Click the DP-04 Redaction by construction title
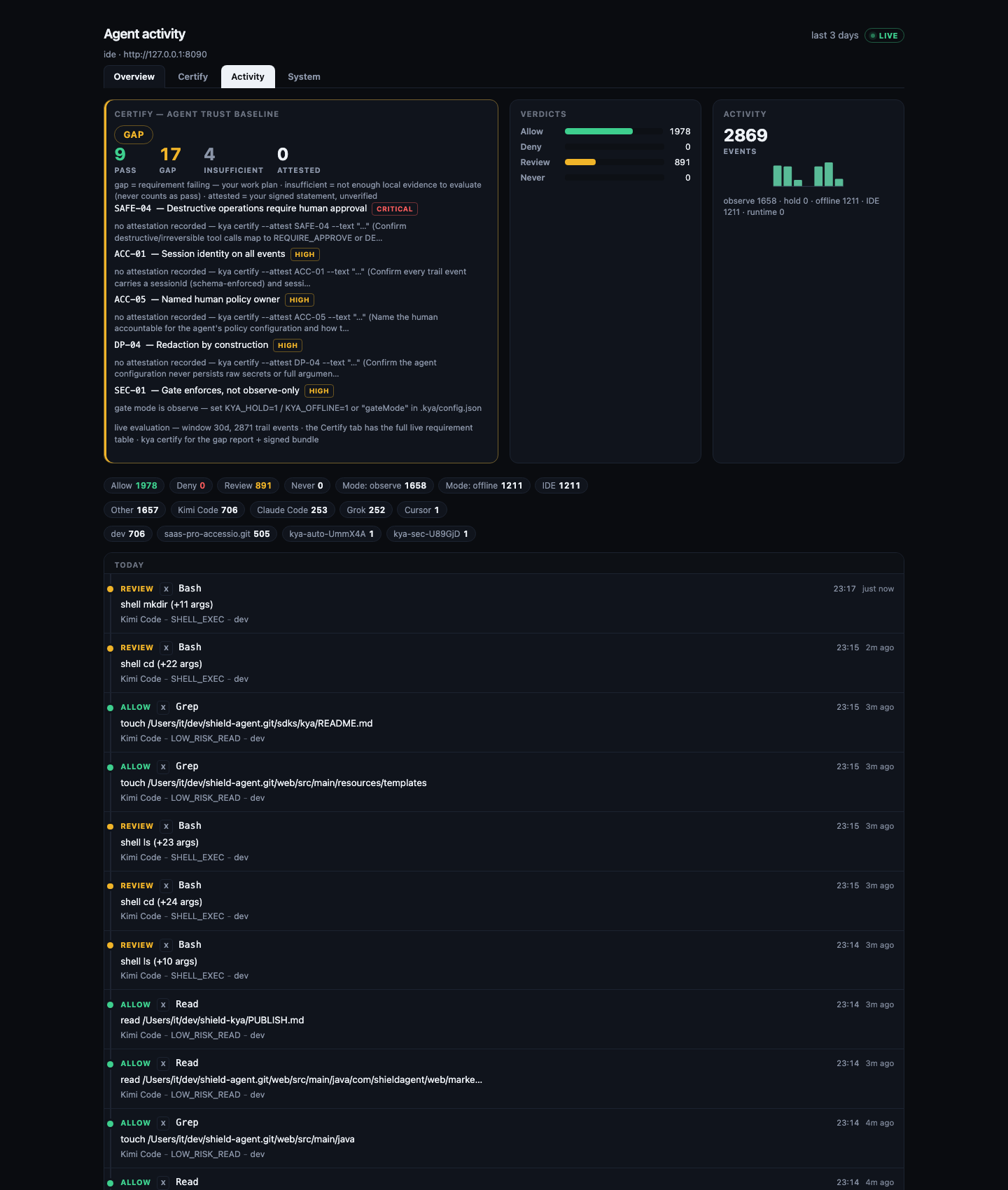Screen dimensions: 1008x1190 click(191, 345)
